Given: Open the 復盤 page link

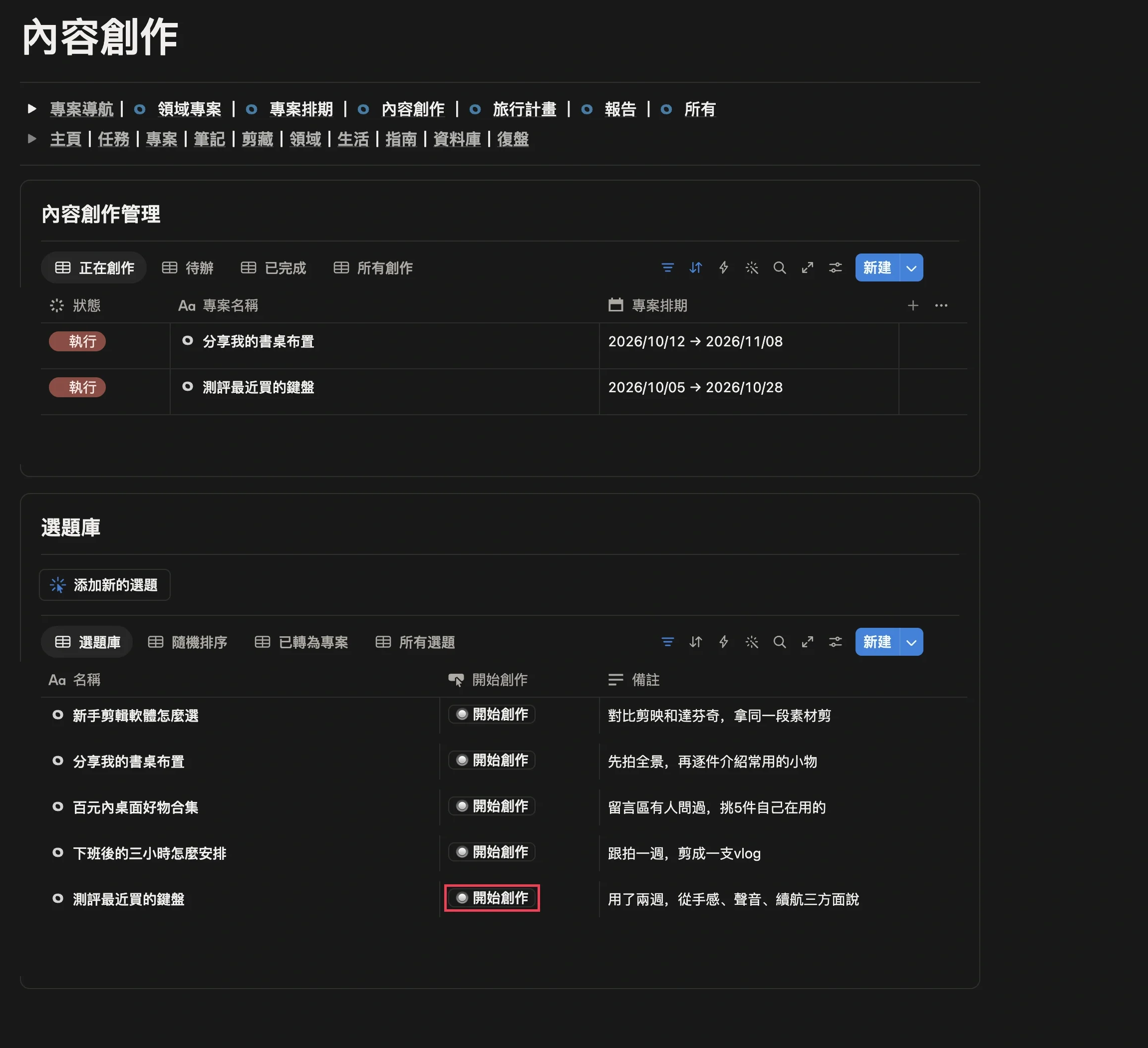Looking at the screenshot, I should coord(513,139).
